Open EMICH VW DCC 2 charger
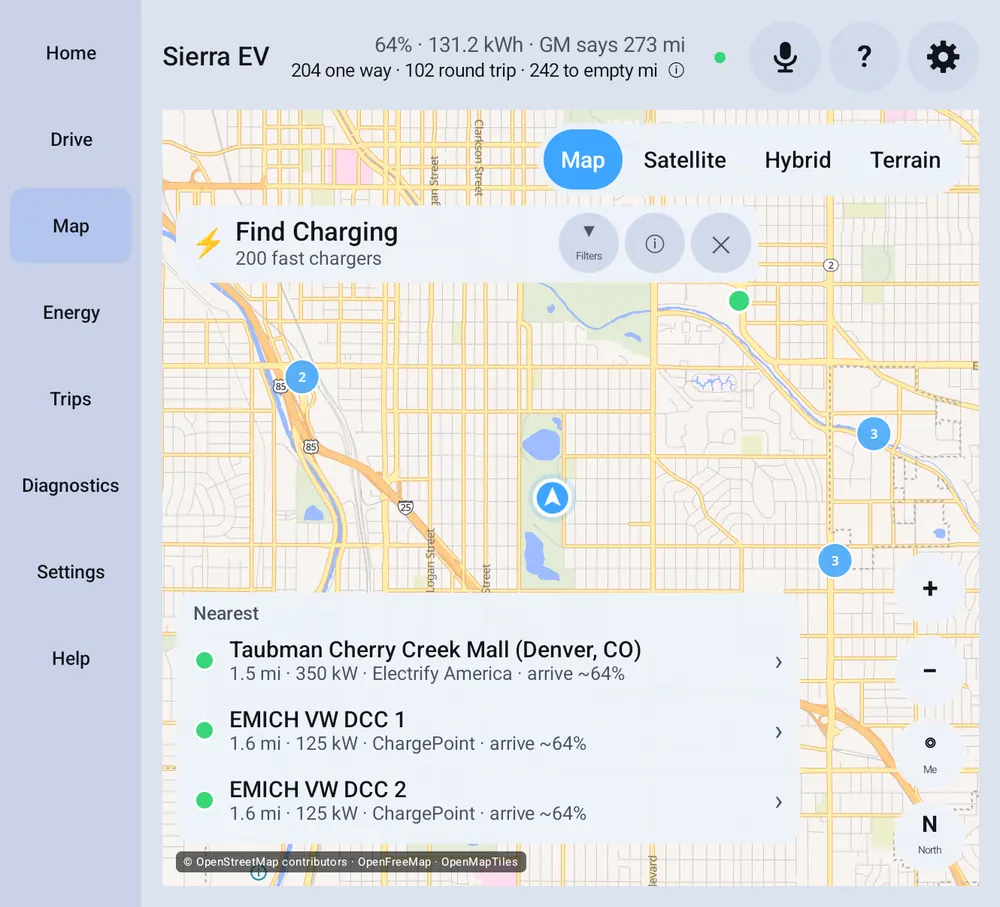 point(488,801)
